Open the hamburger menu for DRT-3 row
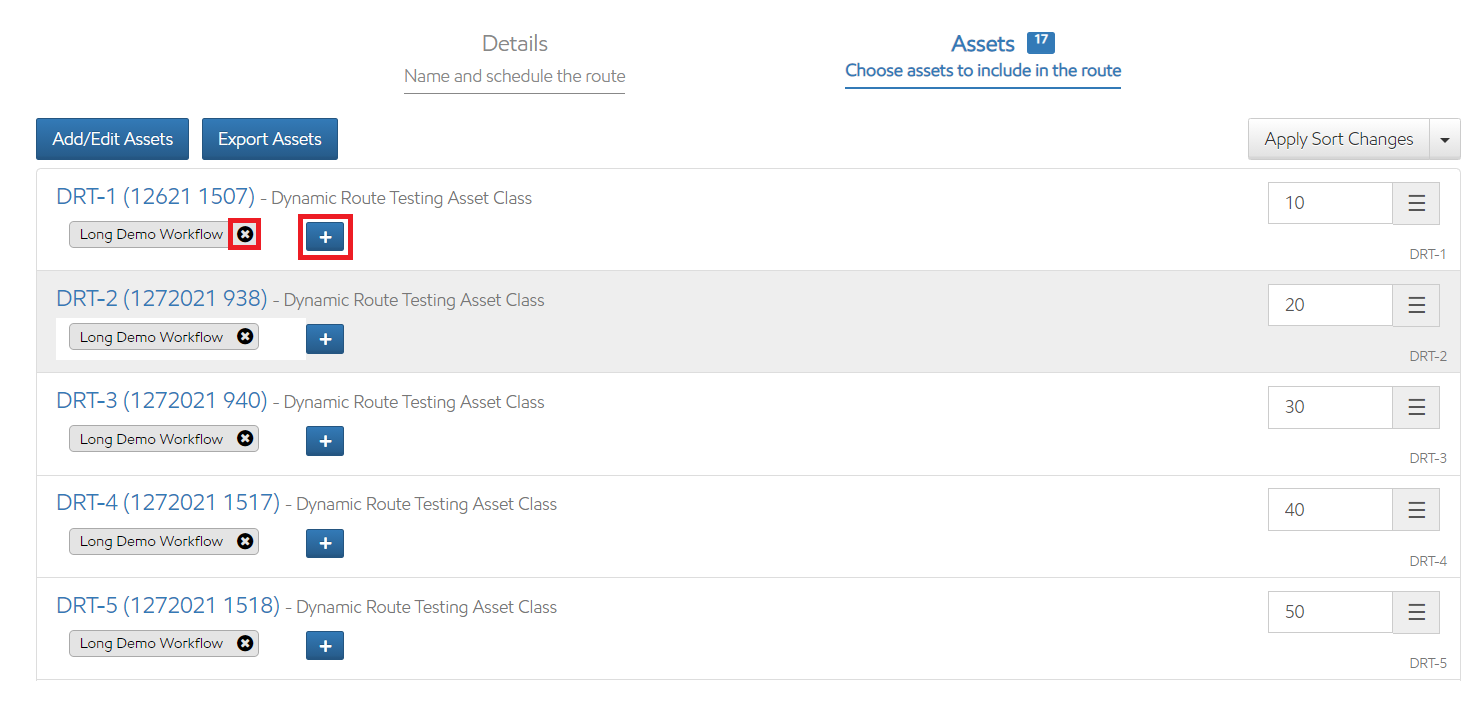This screenshot has width=1478, height=720. [1416, 407]
